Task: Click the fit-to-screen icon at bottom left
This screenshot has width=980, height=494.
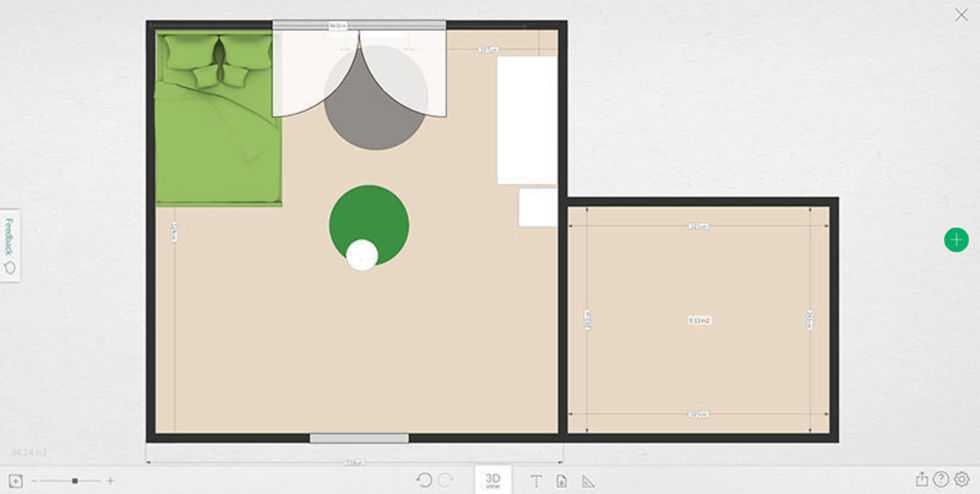Action: tap(16, 481)
